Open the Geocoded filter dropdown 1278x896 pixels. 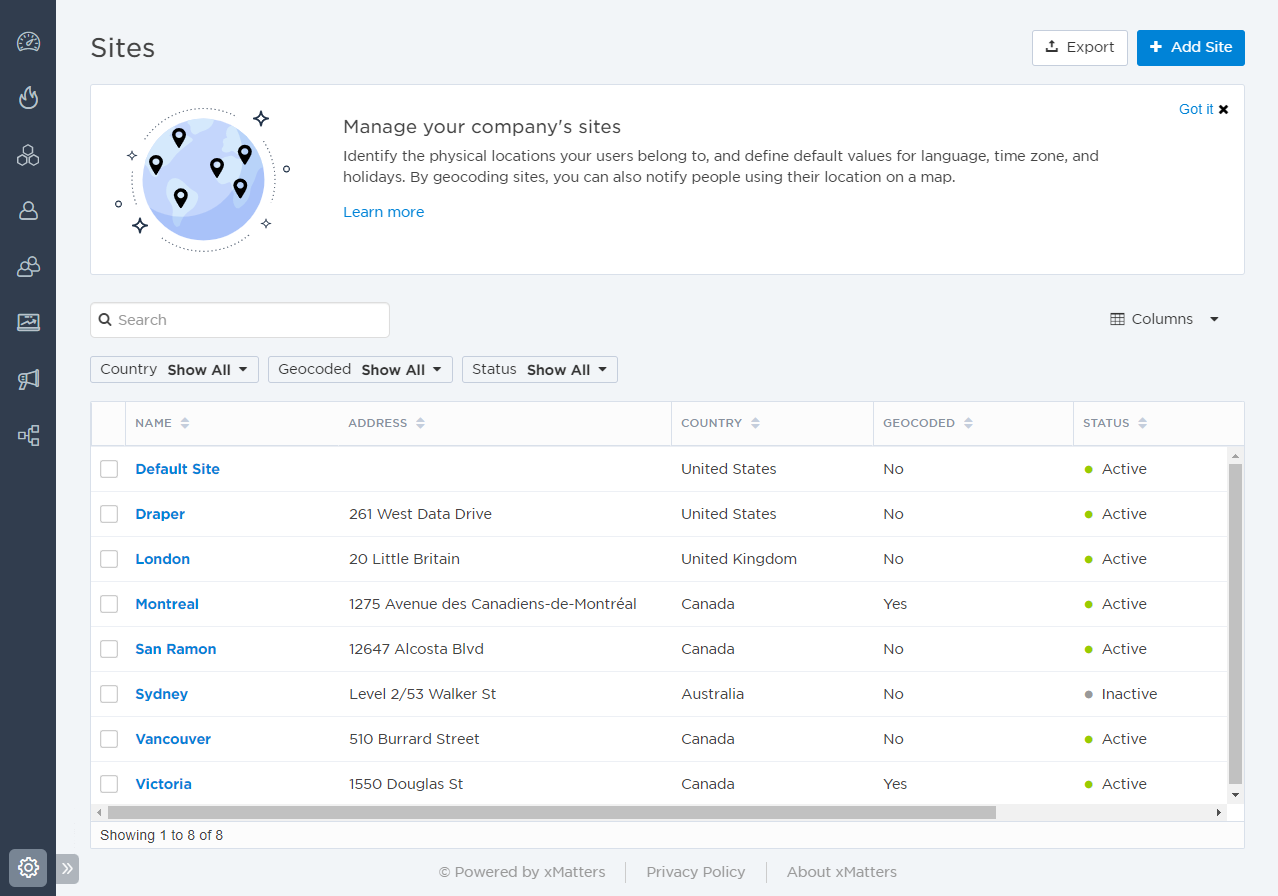[x=360, y=369]
